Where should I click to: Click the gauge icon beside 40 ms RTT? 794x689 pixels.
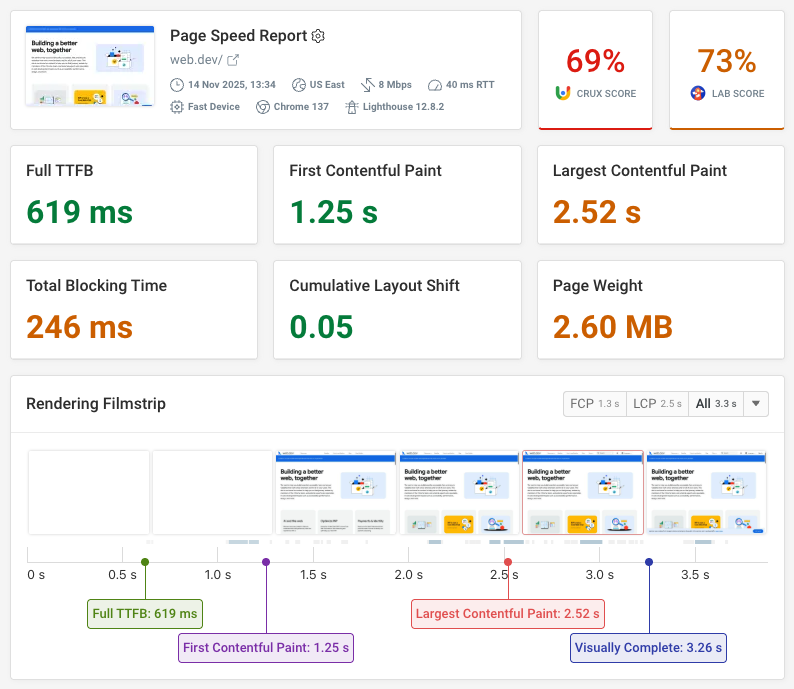(x=435, y=85)
